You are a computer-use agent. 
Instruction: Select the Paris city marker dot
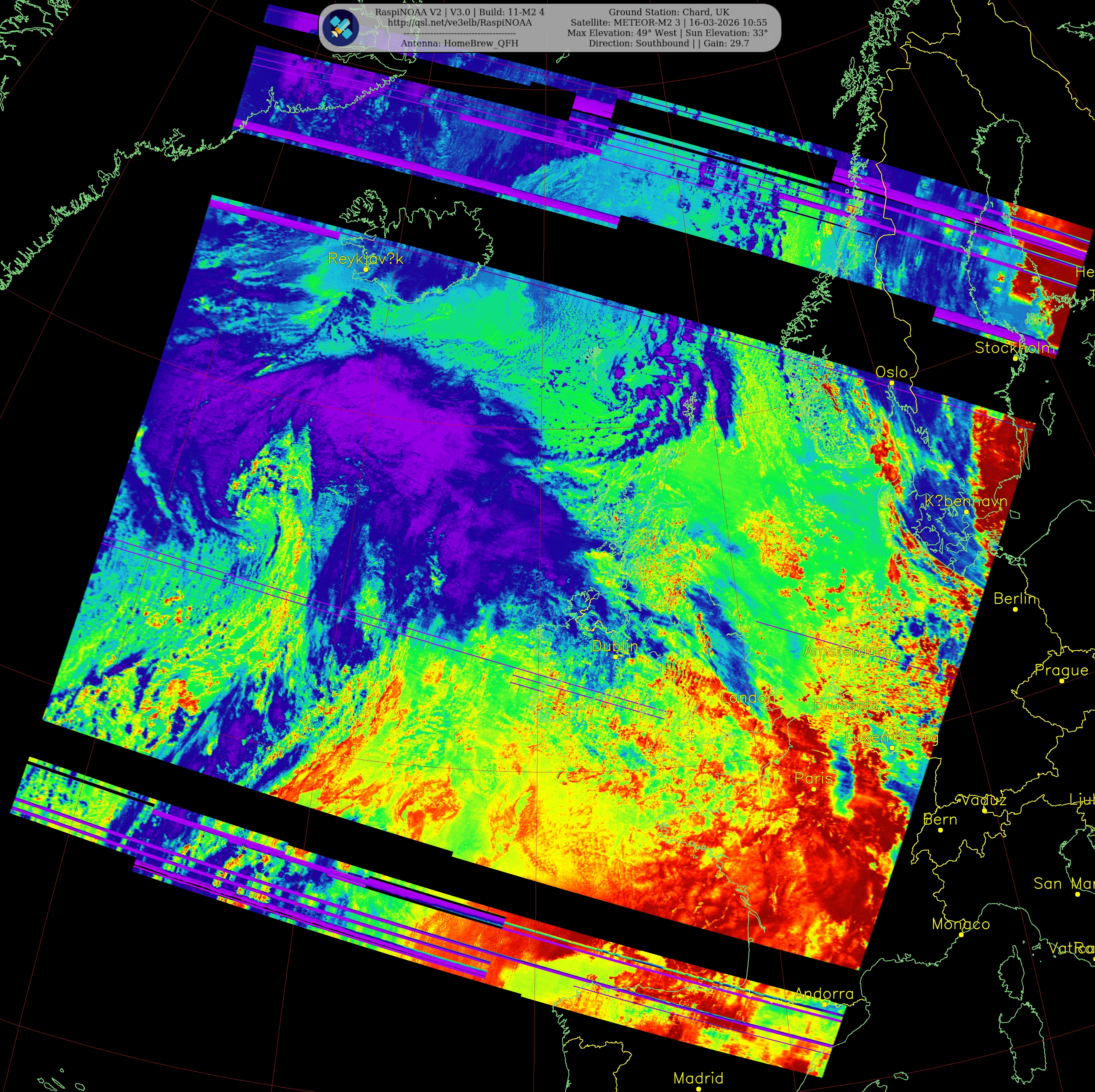tap(813, 789)
